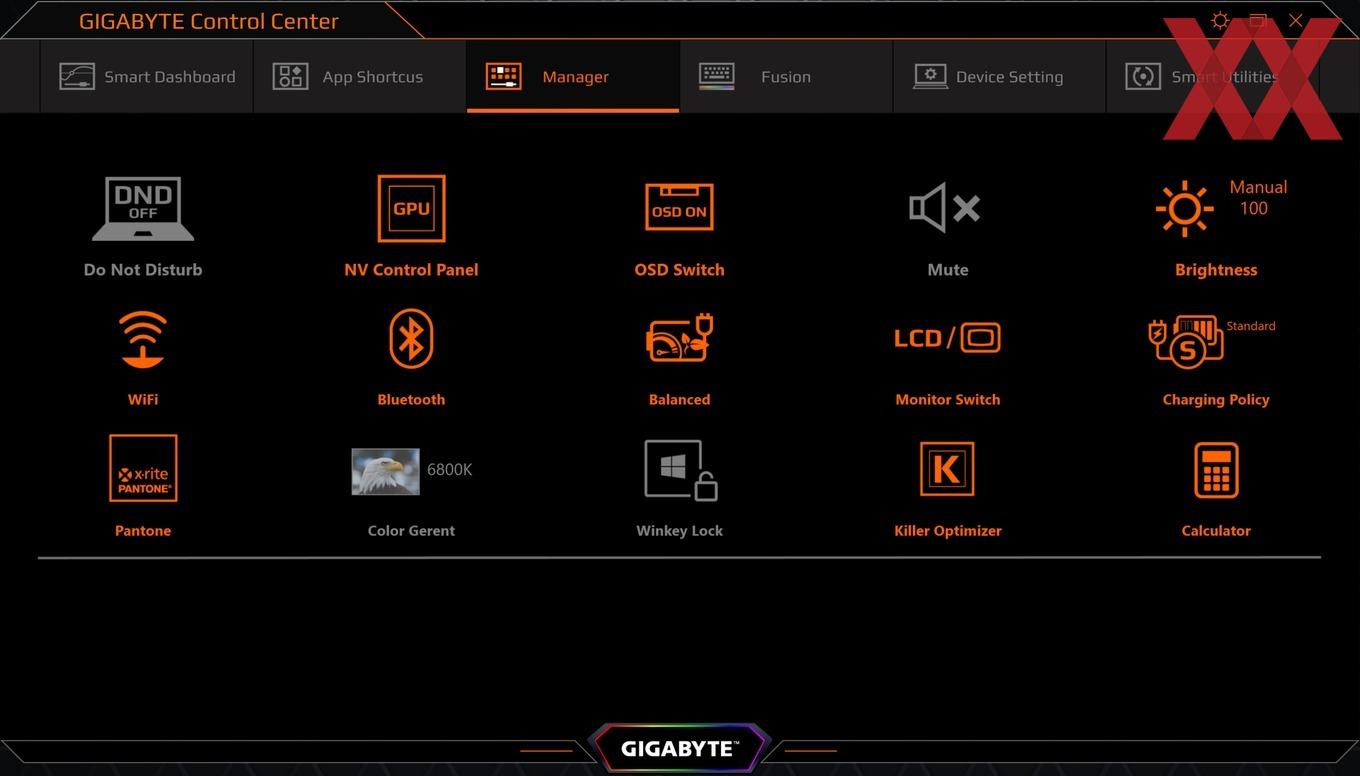Switch to the Fusion tab
This screenshot has width=1360, height=776.
tap(786, 77)
